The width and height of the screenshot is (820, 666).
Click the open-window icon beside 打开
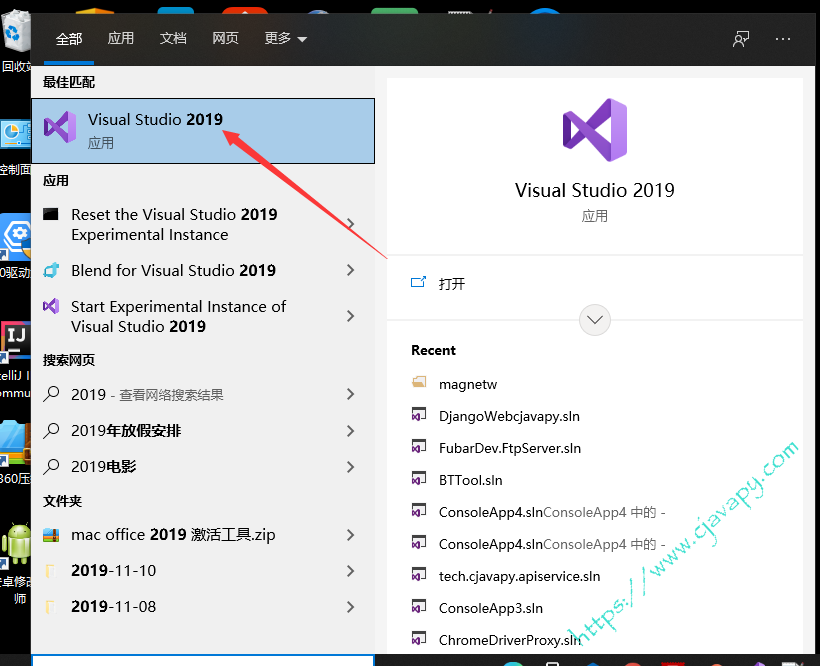pos(418,282)
